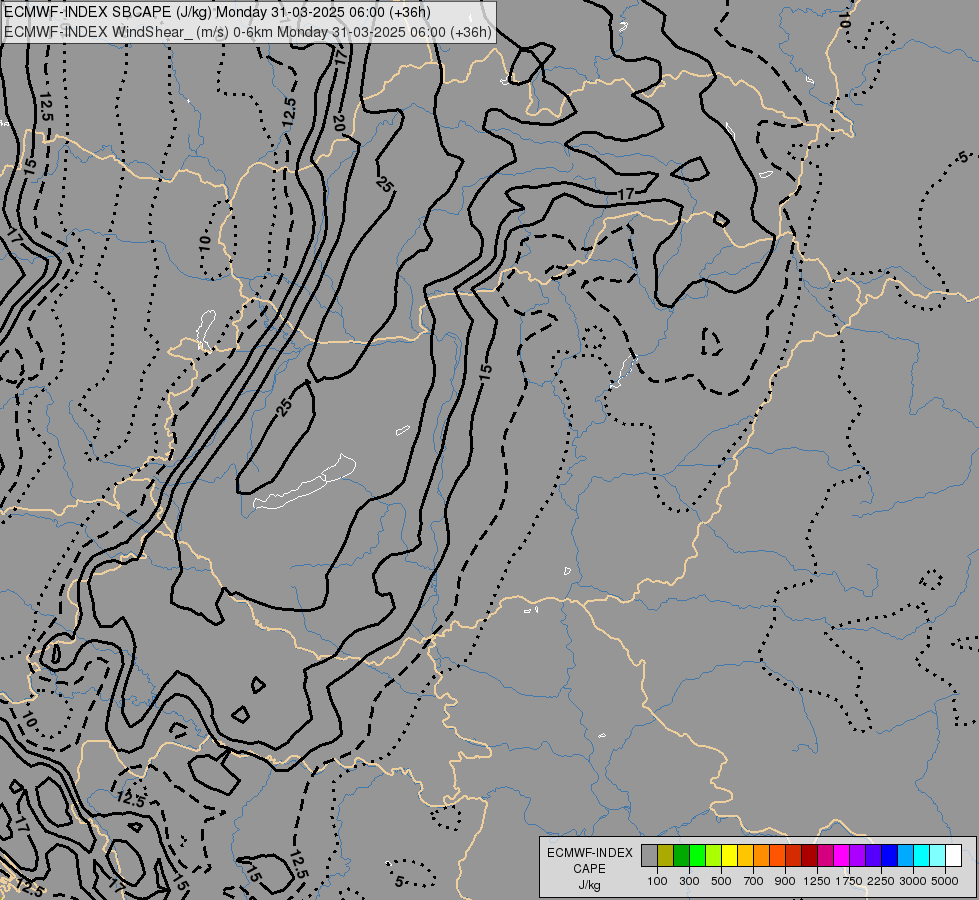
Task: Click the "300" legend value
Action: point(689,881)
